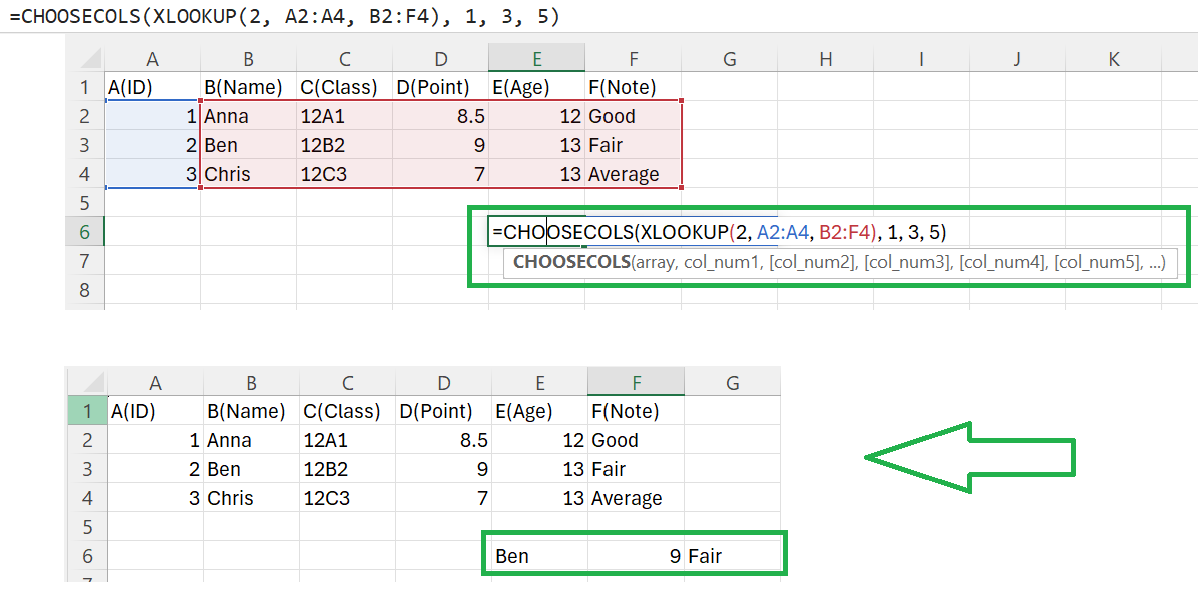Select column I header
Image resolution: width=1198 pixels, height=597 pixels.
[x=921, y=59]
